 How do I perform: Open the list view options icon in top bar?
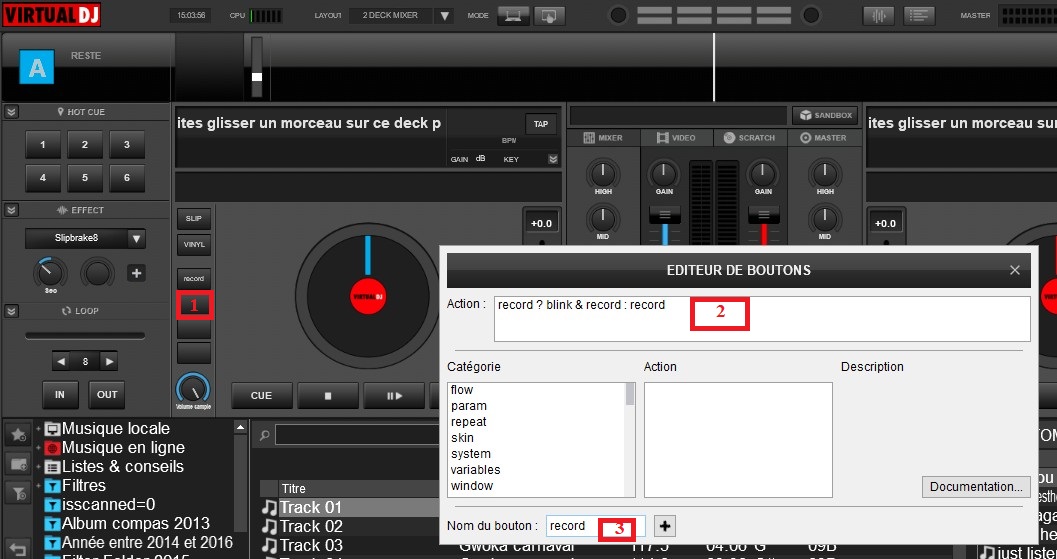[918, 16]
